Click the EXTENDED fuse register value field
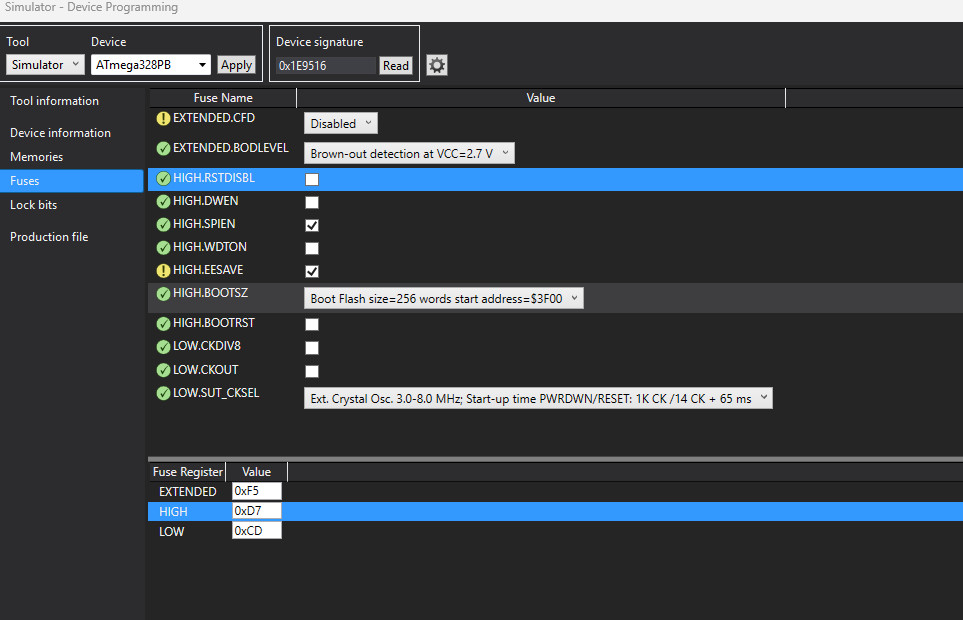 coord(256,492)
